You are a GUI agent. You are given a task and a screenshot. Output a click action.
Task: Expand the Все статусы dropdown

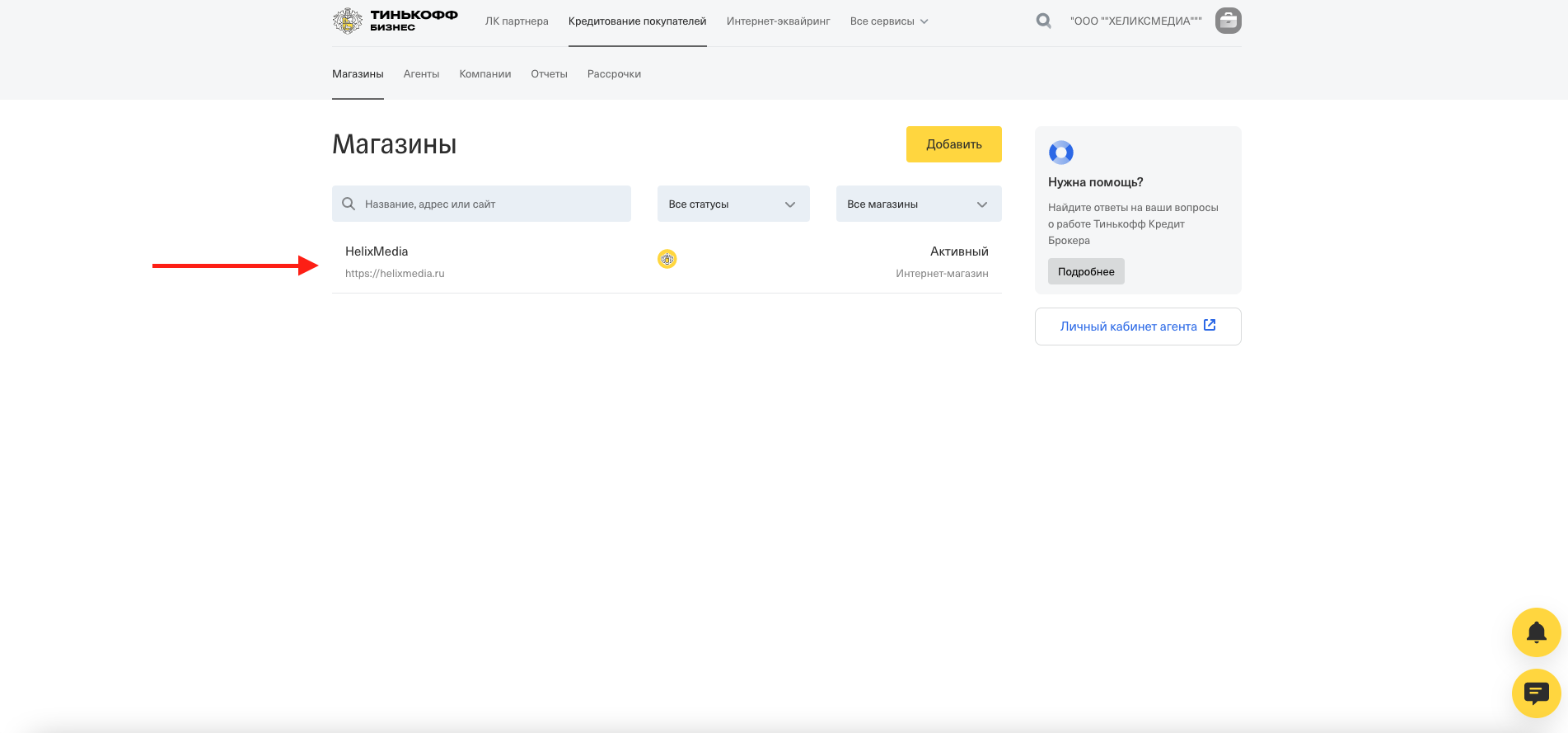click(x=733, y=204)
